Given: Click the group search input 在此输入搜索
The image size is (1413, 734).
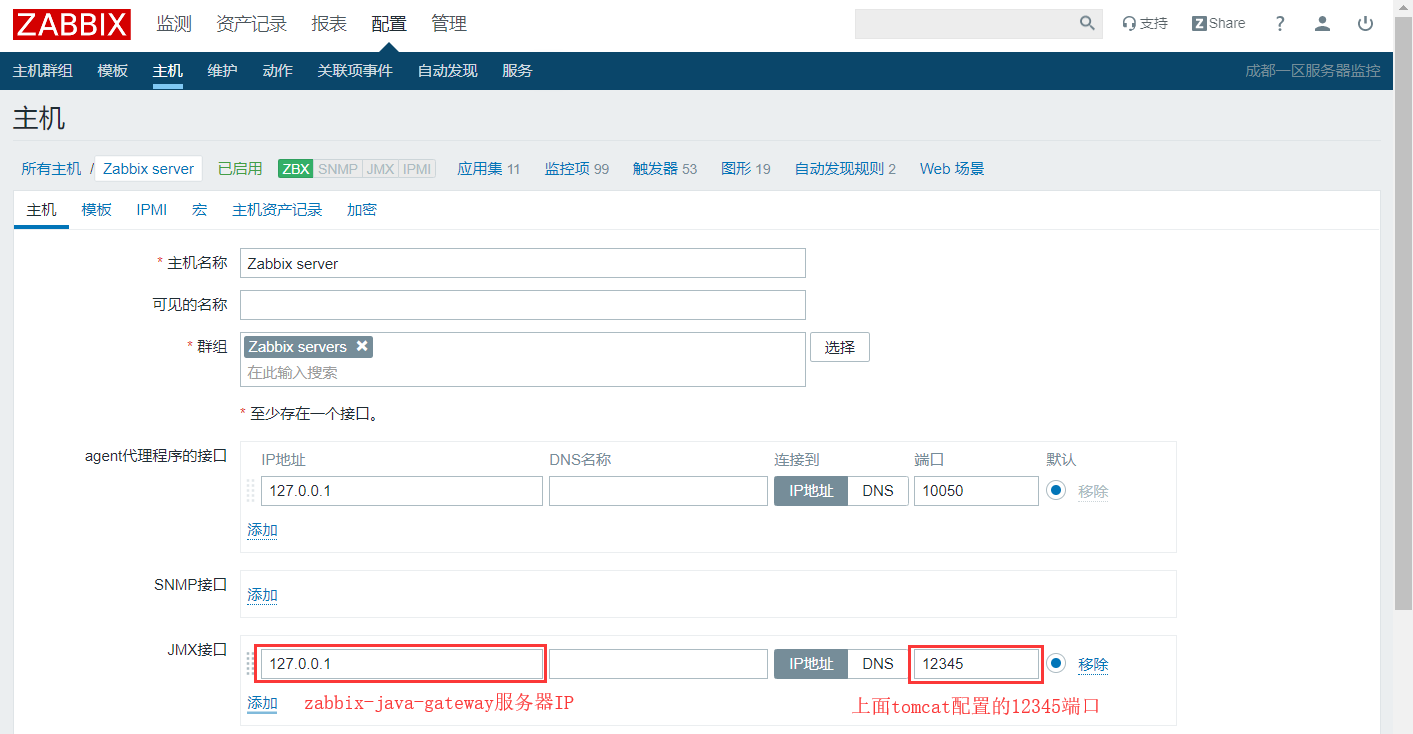Looking at the screenshot, I should (x=523, y=372).
